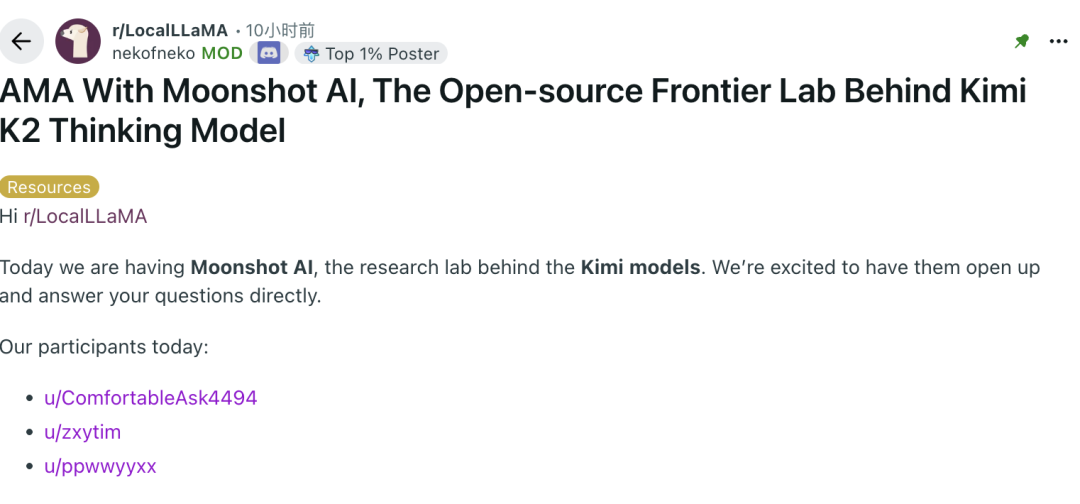Open the r/LocalLLaMA llama avatar
Screen dimensions: 1080x504
(78, 41)
